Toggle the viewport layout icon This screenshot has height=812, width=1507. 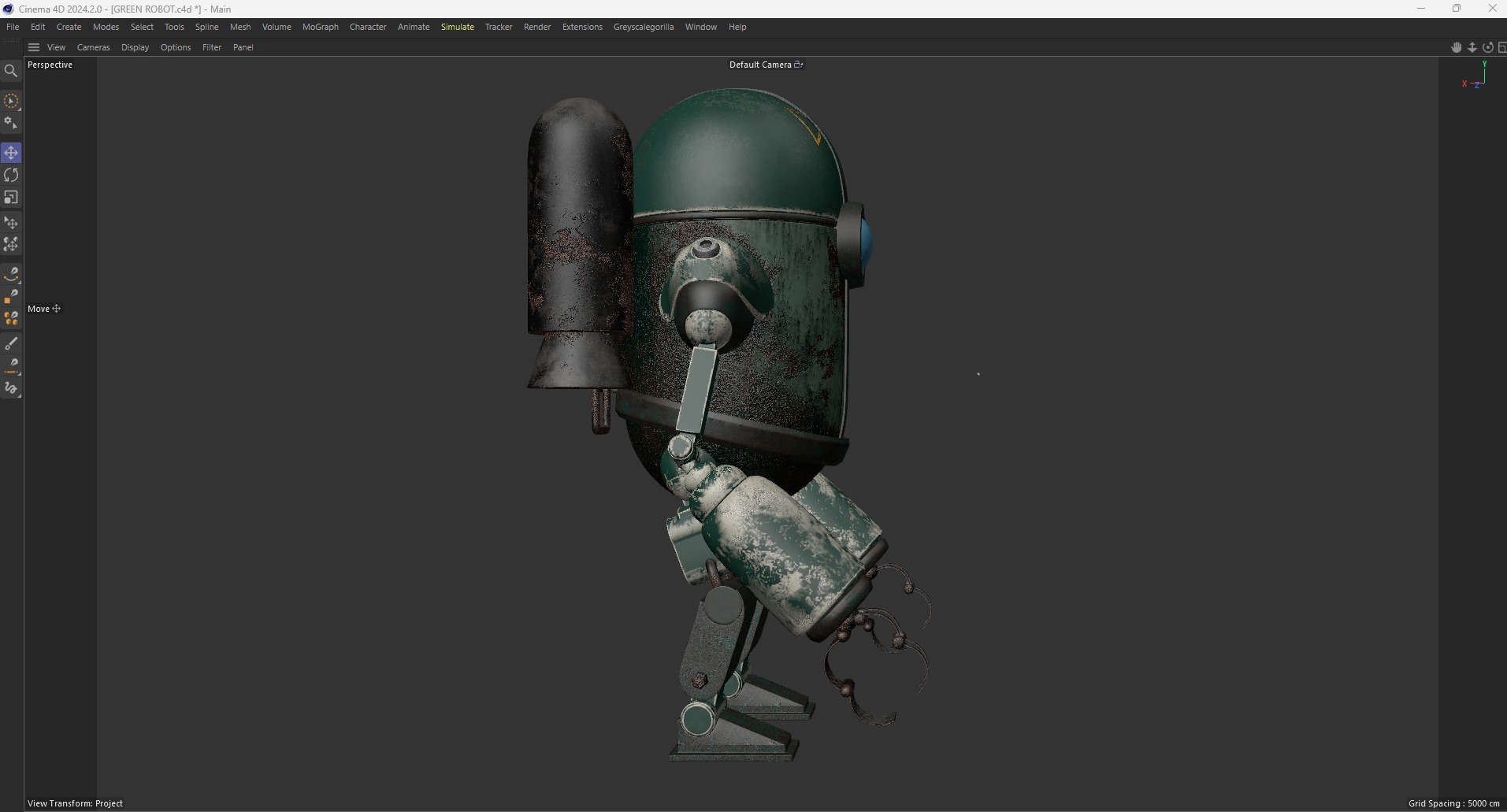point(1501,47)
